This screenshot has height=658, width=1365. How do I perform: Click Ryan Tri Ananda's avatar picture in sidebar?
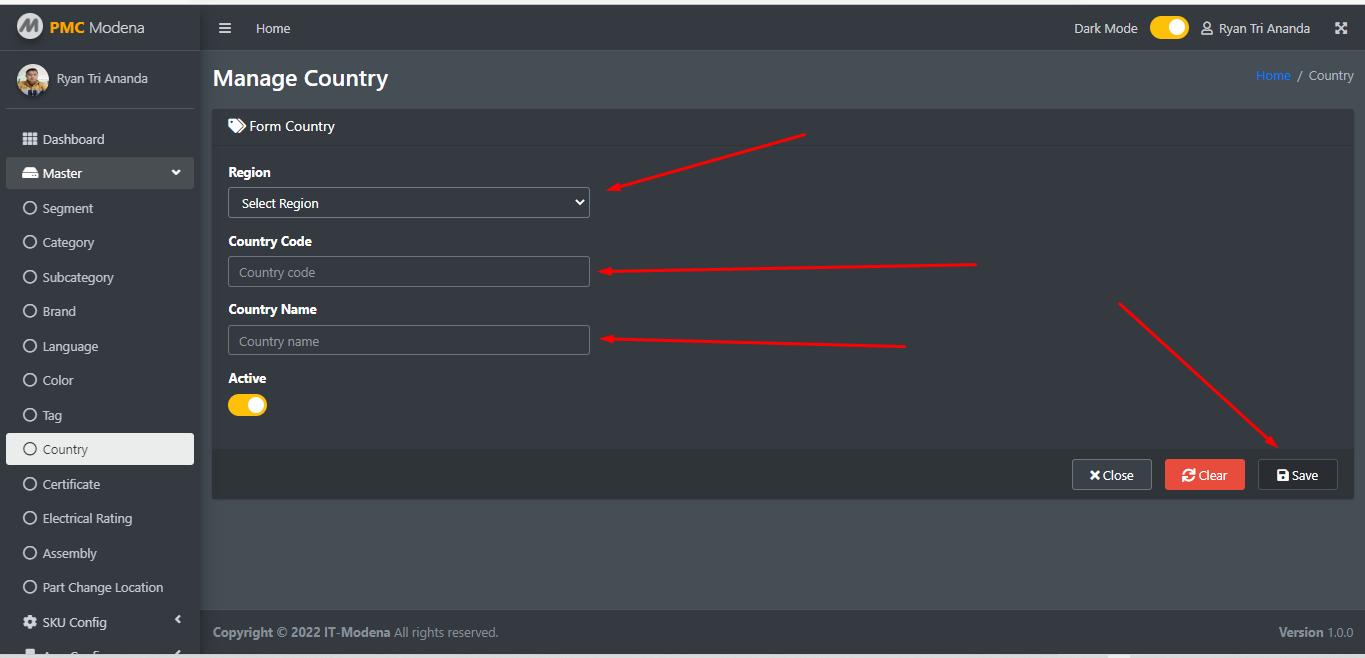[x=33, y=79]
